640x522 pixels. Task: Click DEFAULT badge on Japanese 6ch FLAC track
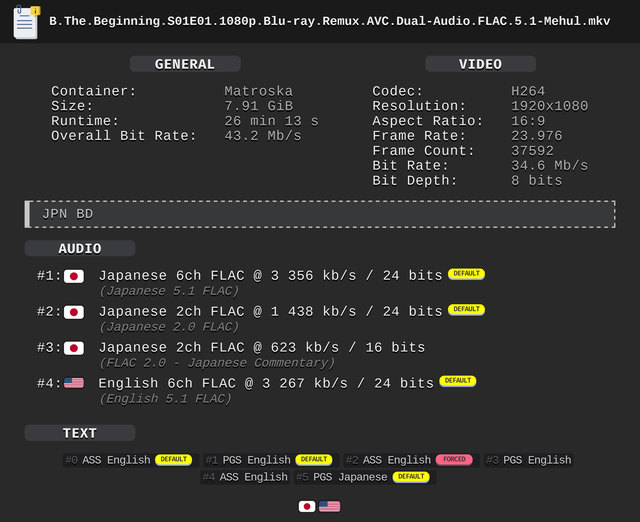[x=467, y=273]
